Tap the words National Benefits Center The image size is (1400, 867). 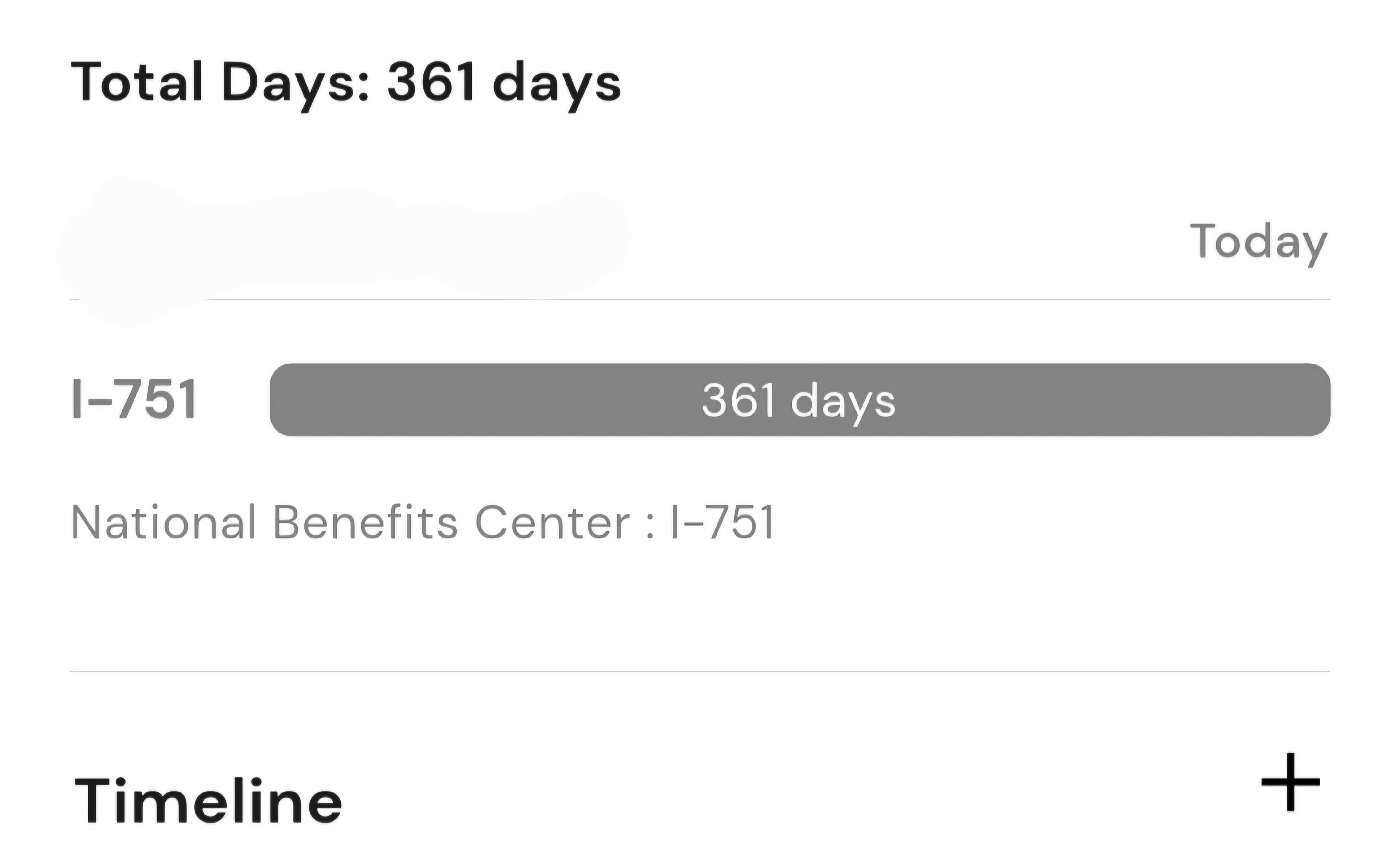click(x=350, y=522)
